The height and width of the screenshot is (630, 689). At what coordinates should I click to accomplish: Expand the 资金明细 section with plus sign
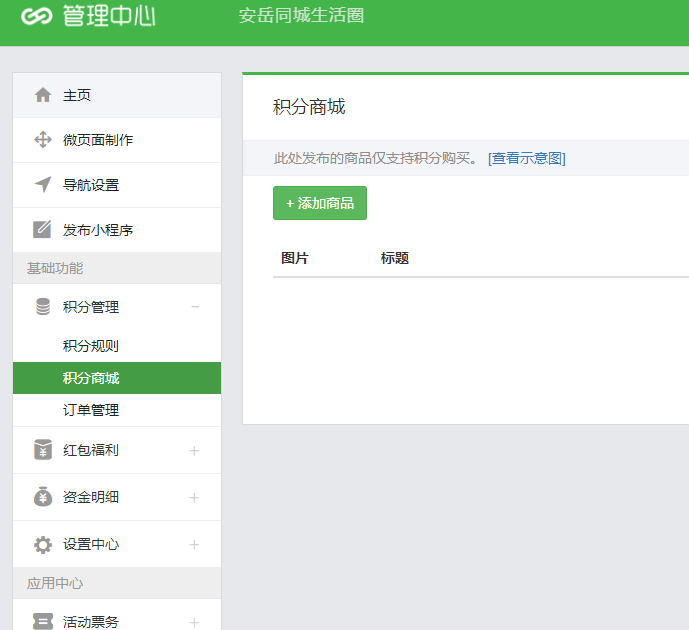(x=195, y=498)
